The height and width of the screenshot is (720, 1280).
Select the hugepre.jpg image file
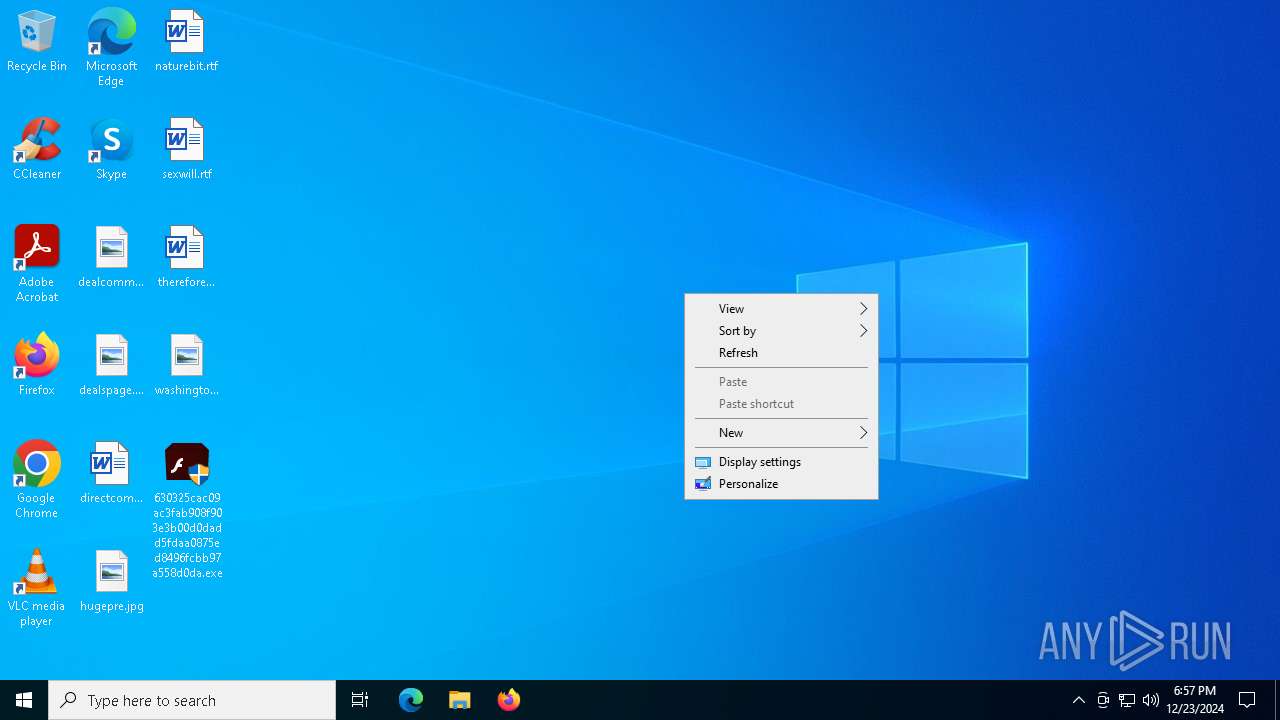click(x=111, y=581)
